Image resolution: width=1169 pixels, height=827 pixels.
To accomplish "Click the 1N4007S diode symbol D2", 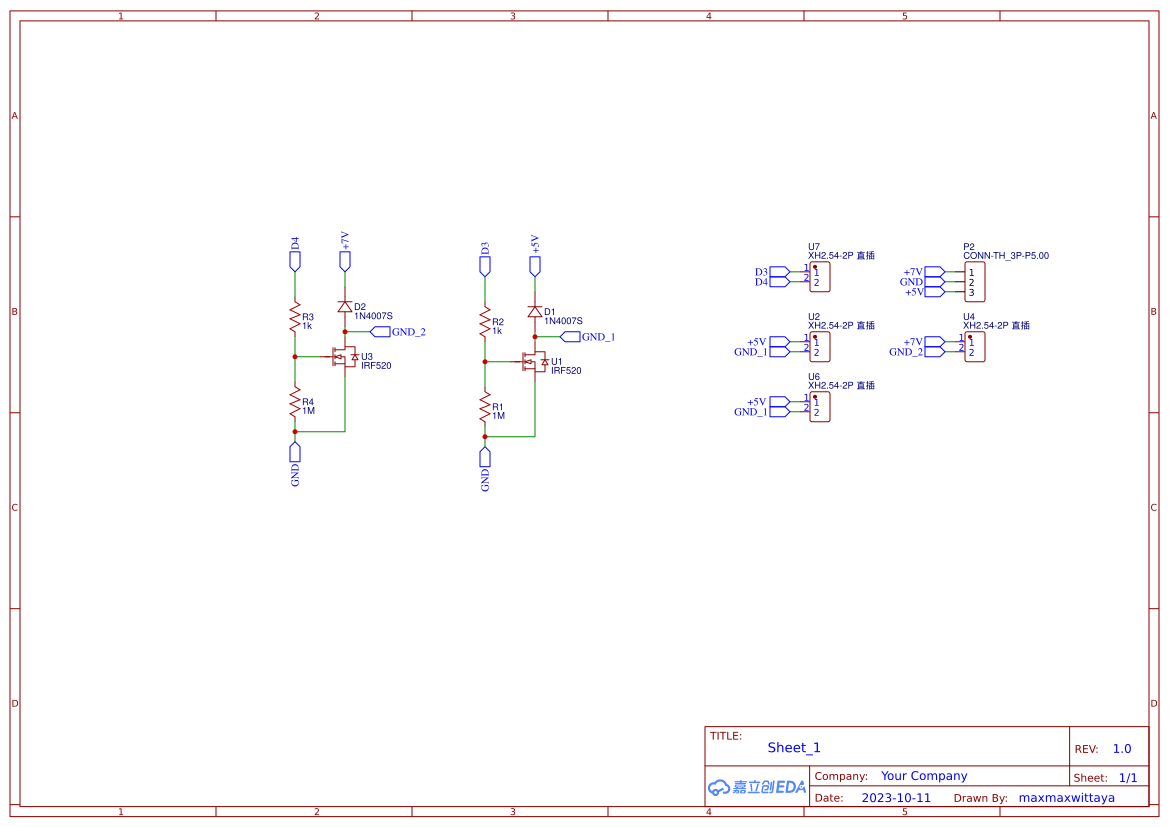I will click(x=345, y=305).
